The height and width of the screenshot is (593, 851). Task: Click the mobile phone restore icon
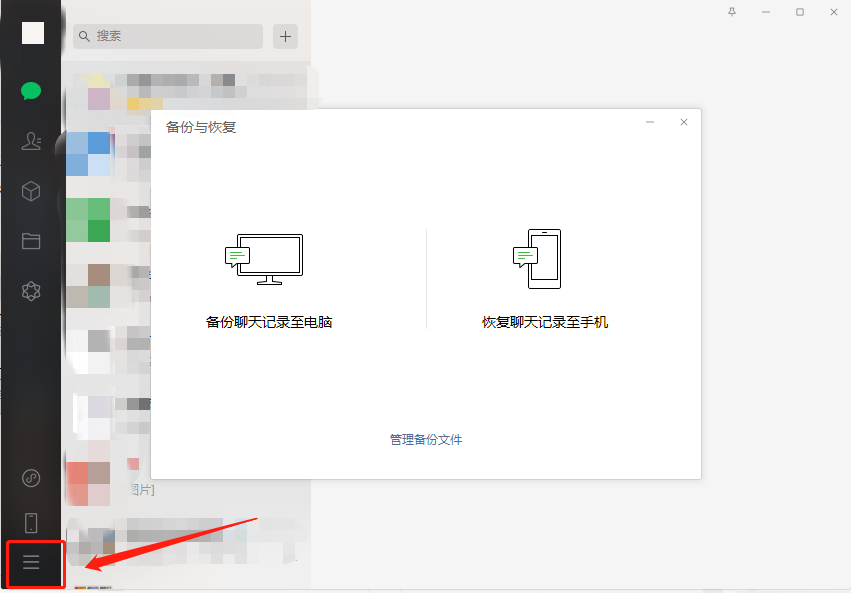pyautogui.click(x=537, y=259)
